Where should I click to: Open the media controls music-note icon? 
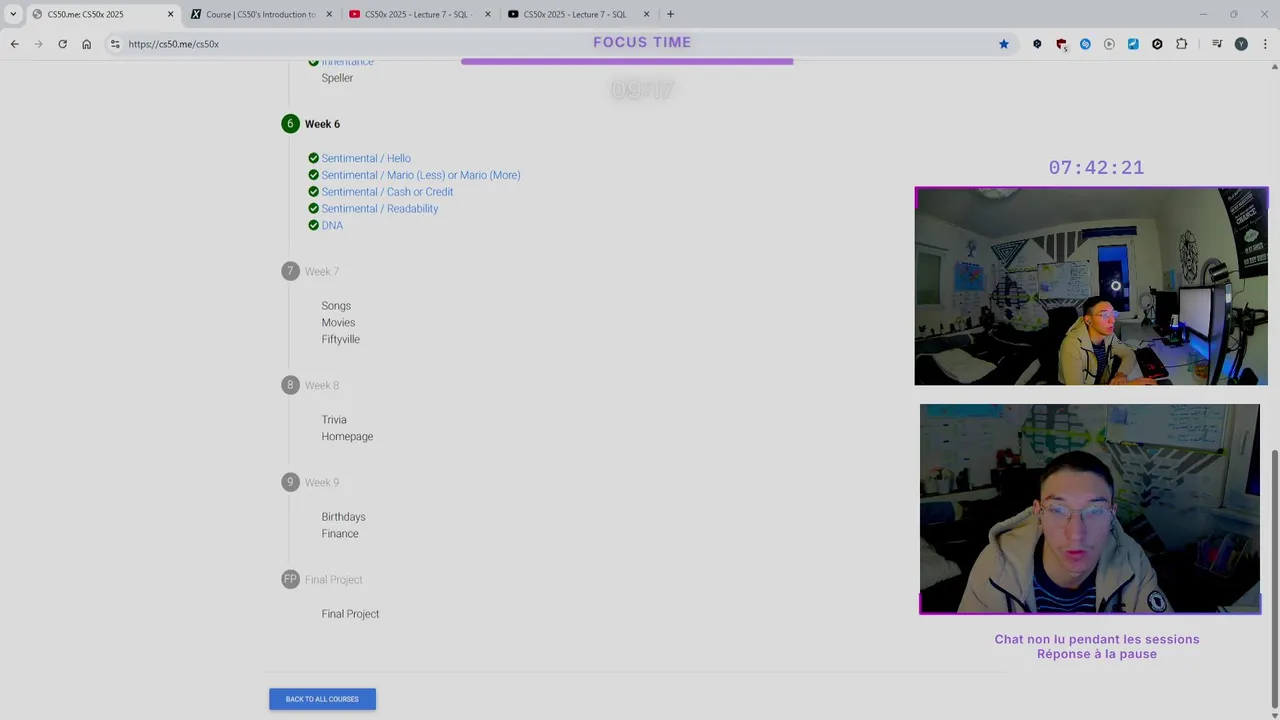pos(1217,44)
